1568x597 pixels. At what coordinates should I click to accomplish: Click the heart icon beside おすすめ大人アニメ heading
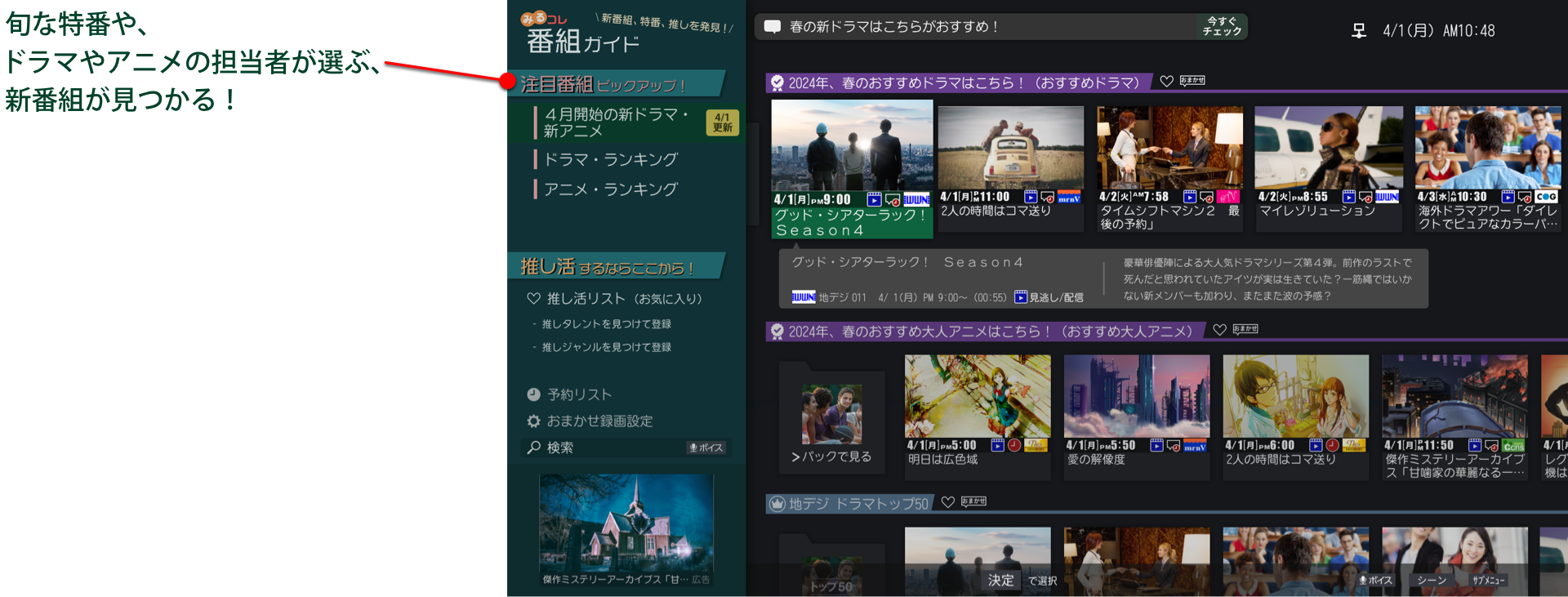[x=1219, y=329]
